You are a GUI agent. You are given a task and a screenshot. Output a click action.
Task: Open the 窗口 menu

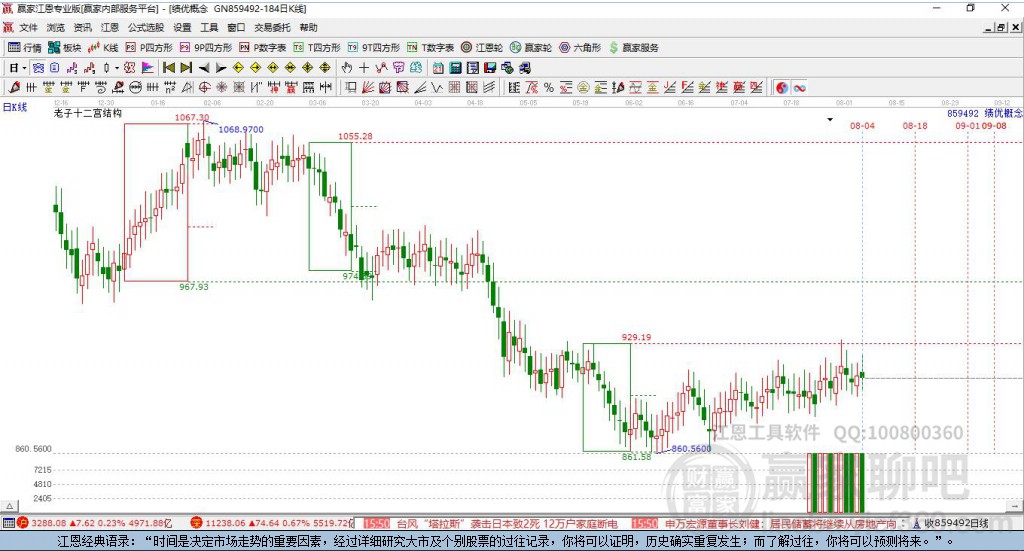pyautogui.click(x=236, y=27)
